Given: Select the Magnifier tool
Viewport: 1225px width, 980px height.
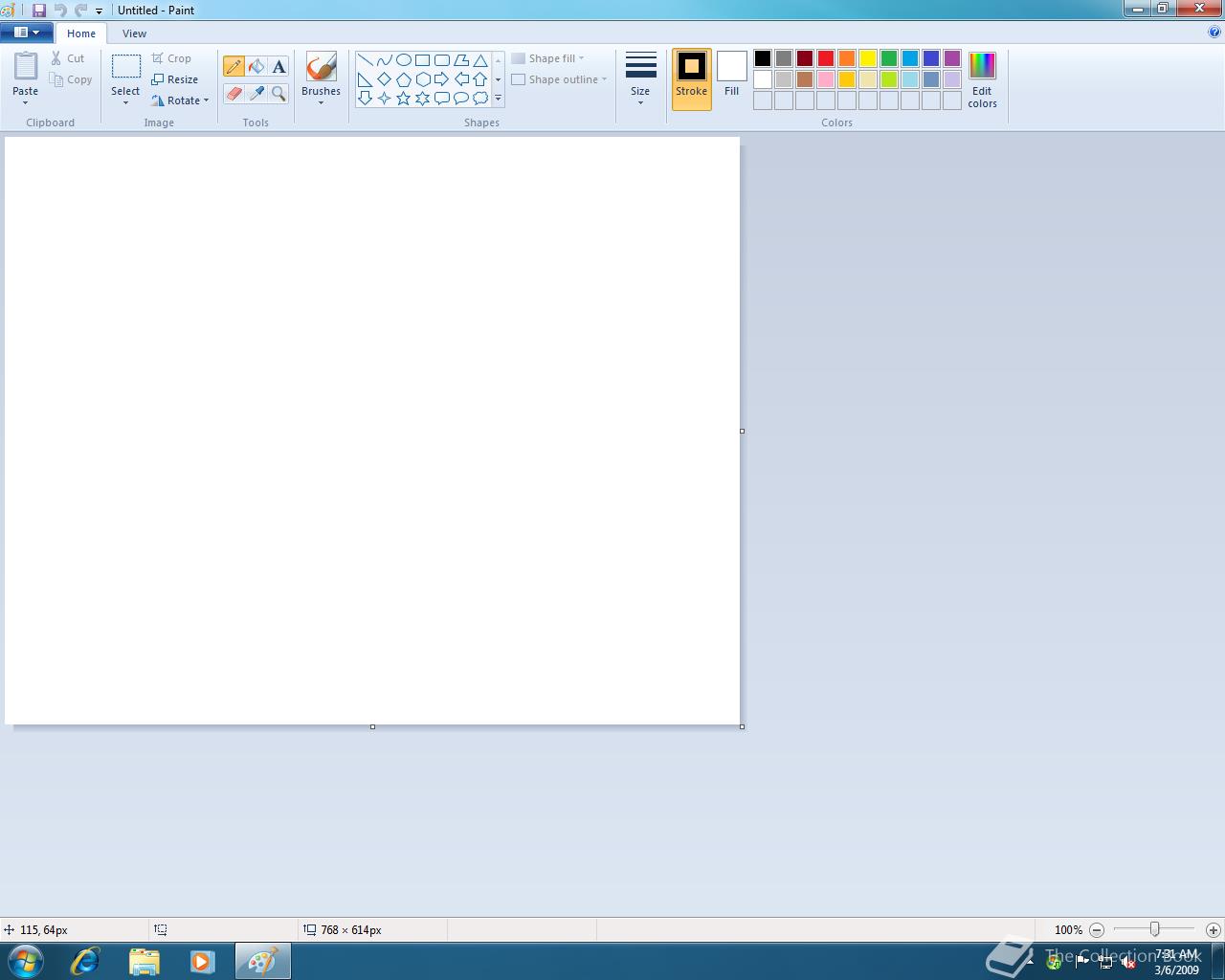Looking at the screenshot, I should coord(278,93).
